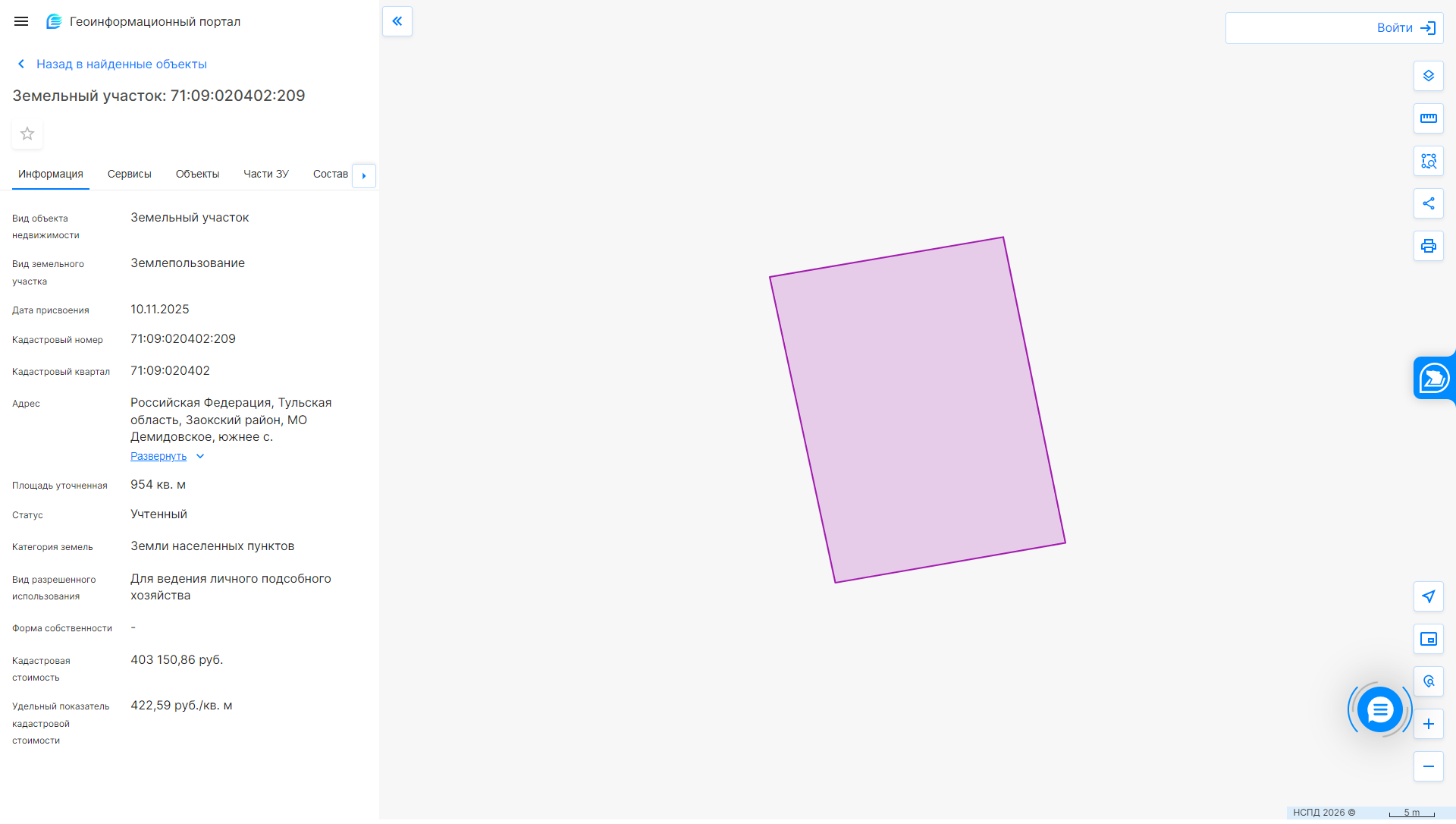Open the map layers panel
This screenshot has height=824, width=1456.
point(1428,76)
